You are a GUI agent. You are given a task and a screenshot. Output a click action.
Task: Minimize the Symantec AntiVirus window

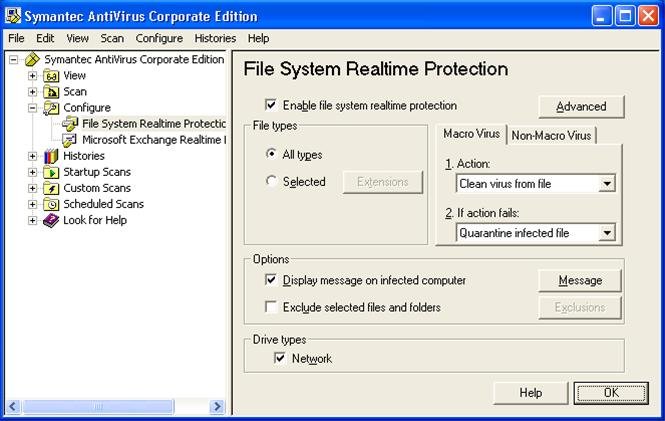601,16
